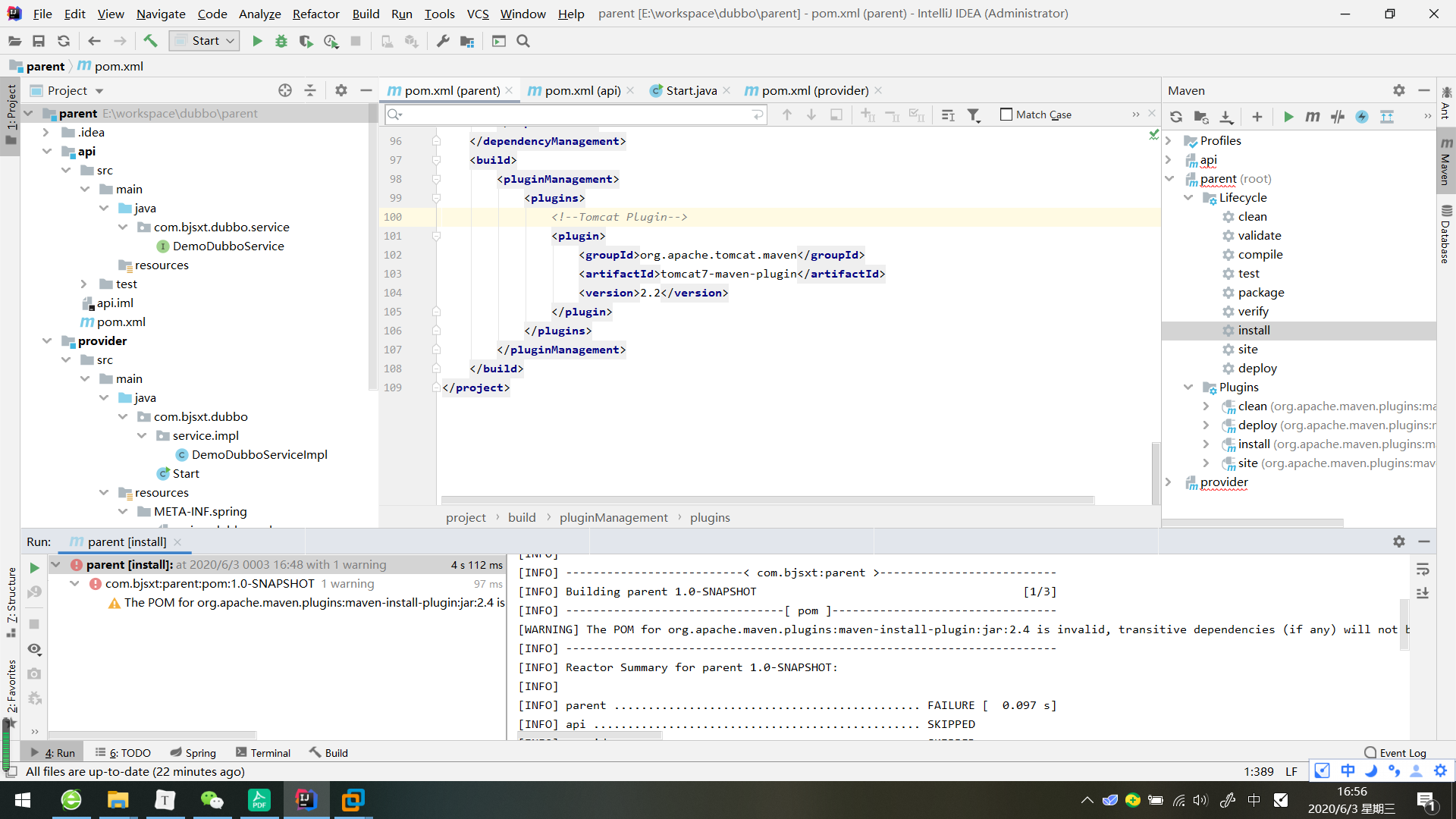The image size is (1456, 819).
Task: Expand provider node in Maven panel
Action: [1169, 482]
